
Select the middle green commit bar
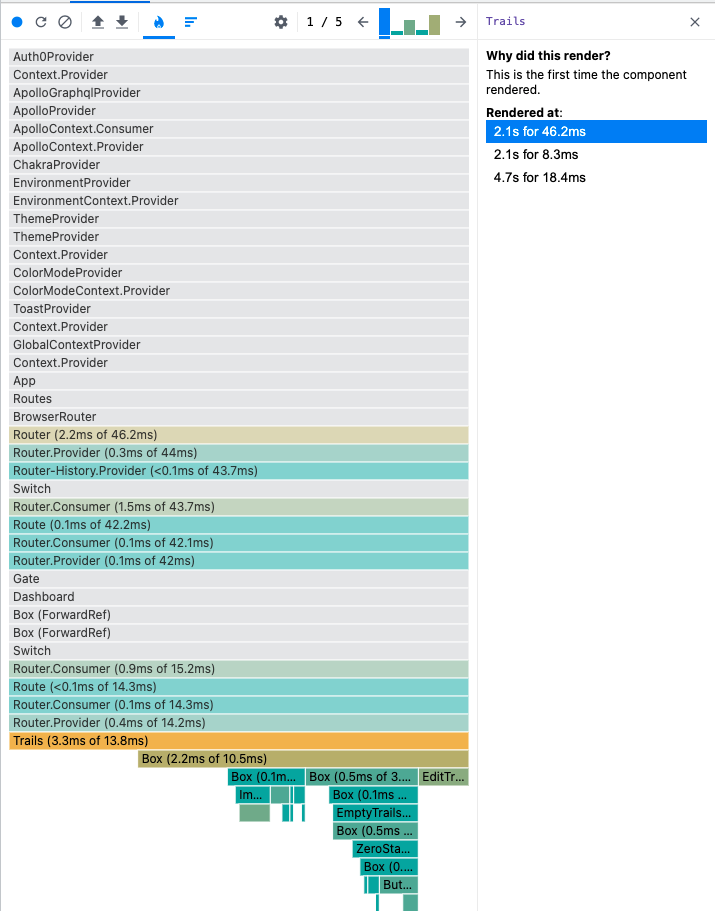(x=409, y=27)
